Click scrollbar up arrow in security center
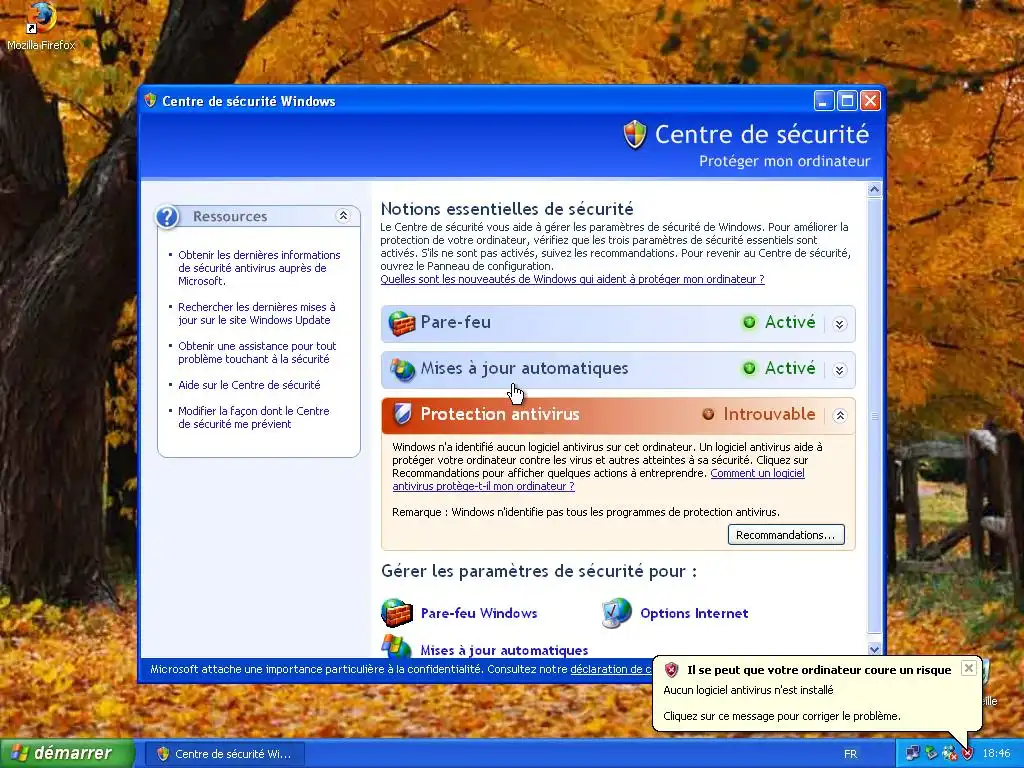1024x768 pixels. click(x=874, y=189)
